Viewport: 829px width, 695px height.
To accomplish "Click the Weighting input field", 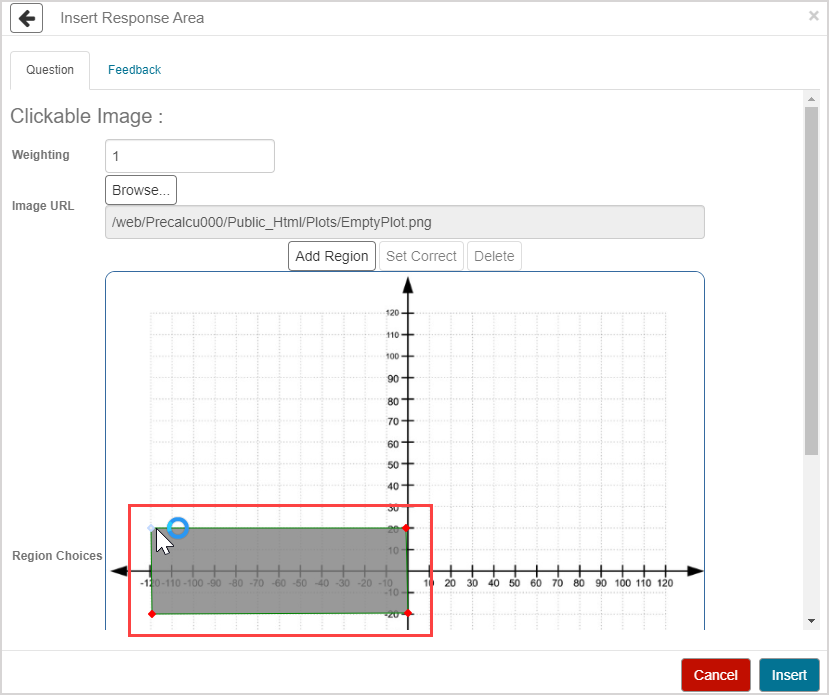I will [x=189, y=156].
